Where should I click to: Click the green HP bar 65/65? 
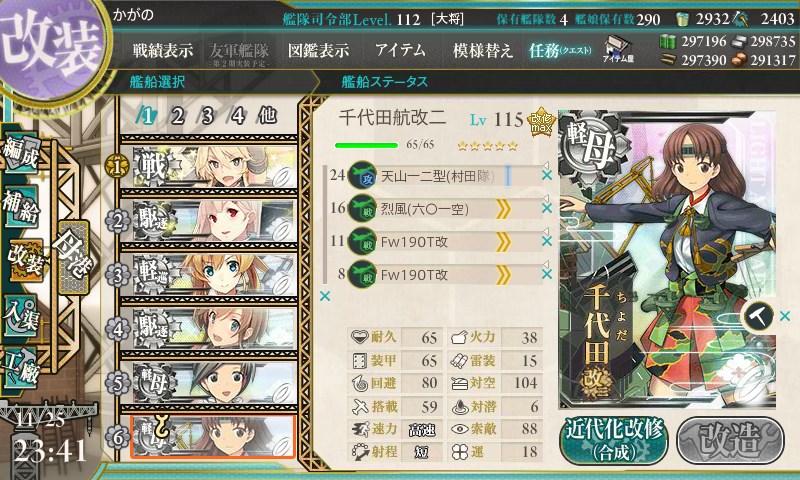[366, 145]
